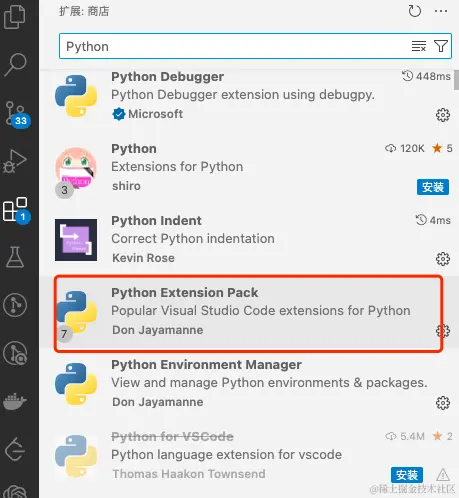Screen dimensions: 459x498
Task: Open the extensions view more actions menu
Action: click(x=441, y=11)
